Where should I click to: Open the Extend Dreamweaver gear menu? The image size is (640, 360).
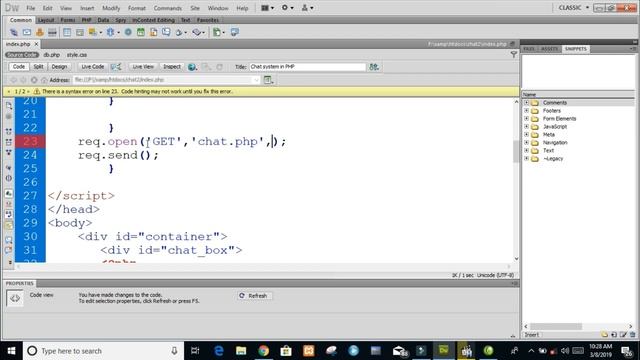coord(287,8)
